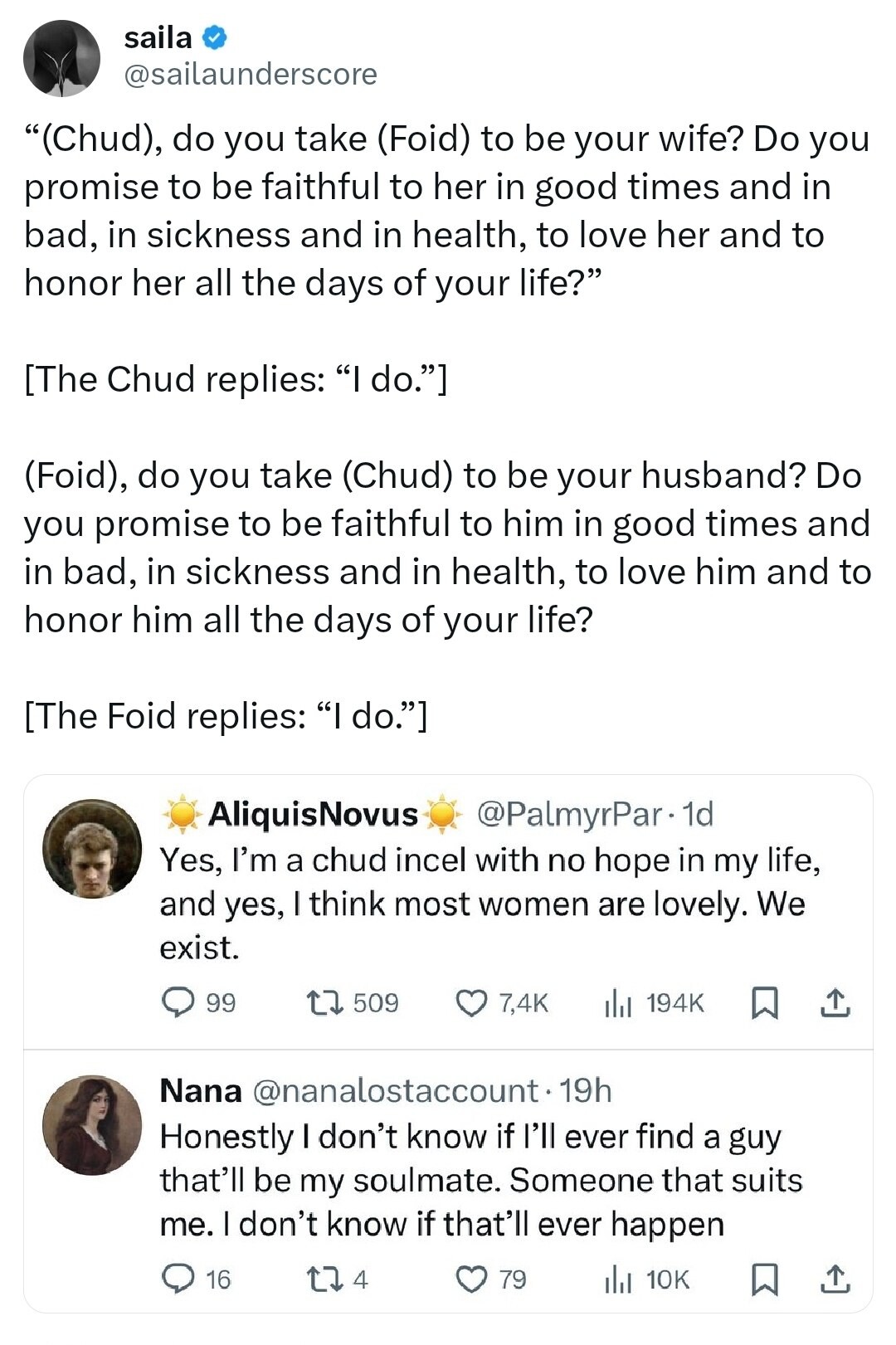The height and width of the screenshot is (1345, 896).
Task: View analytics for 194K views tweet
Action: (x=618, y=1003)
